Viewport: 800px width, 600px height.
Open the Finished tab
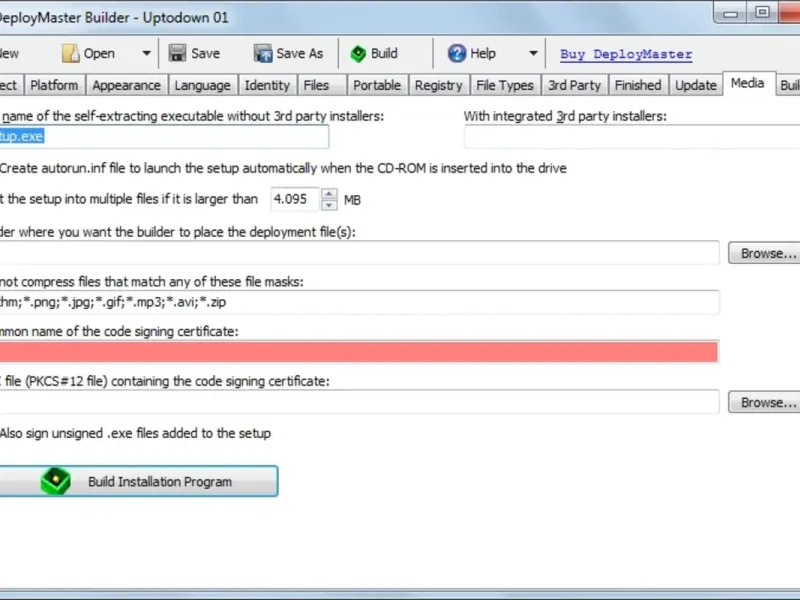tap(638, 85)
